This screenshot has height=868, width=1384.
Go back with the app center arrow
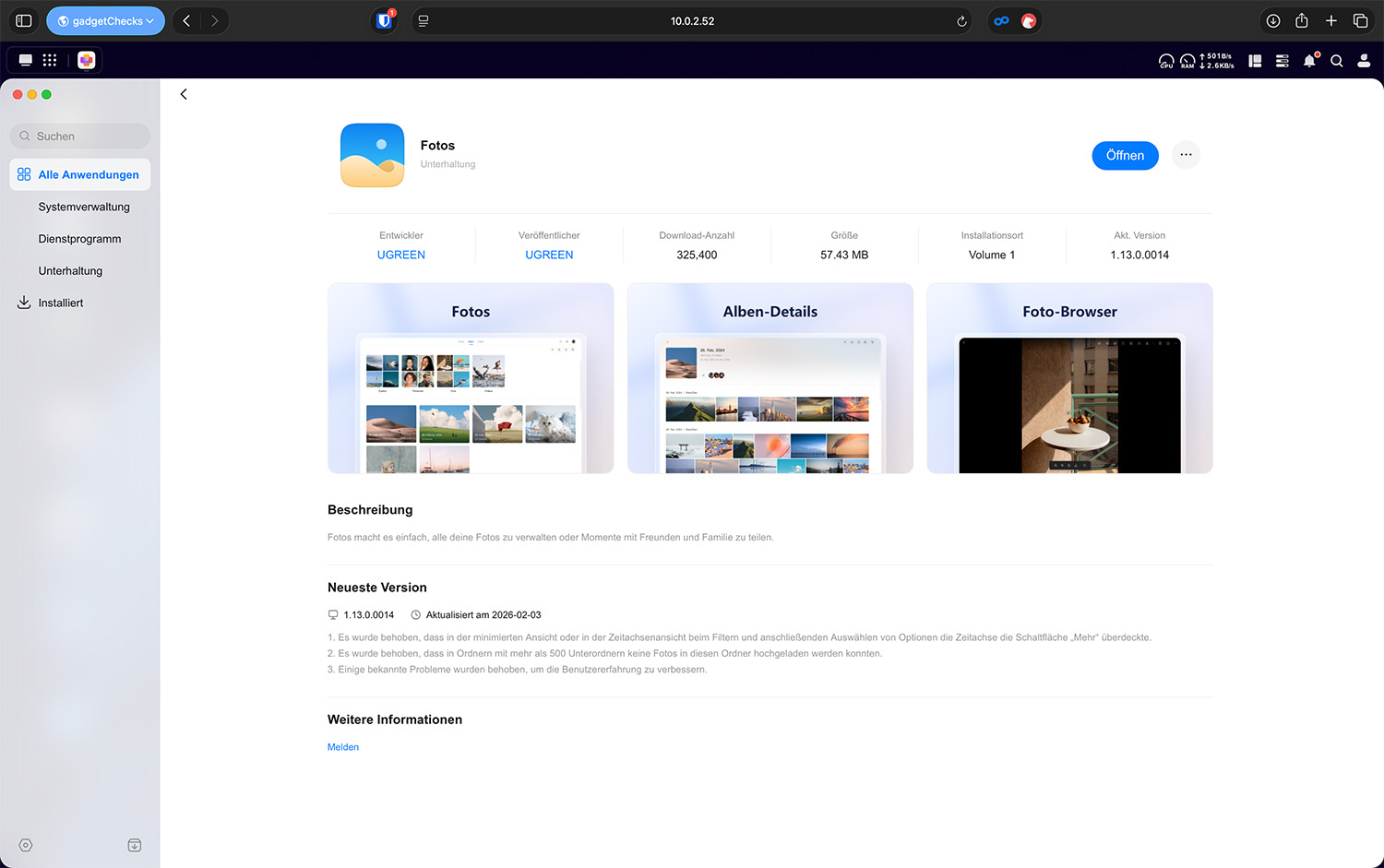pyautogui.click(x=184, y=94)
